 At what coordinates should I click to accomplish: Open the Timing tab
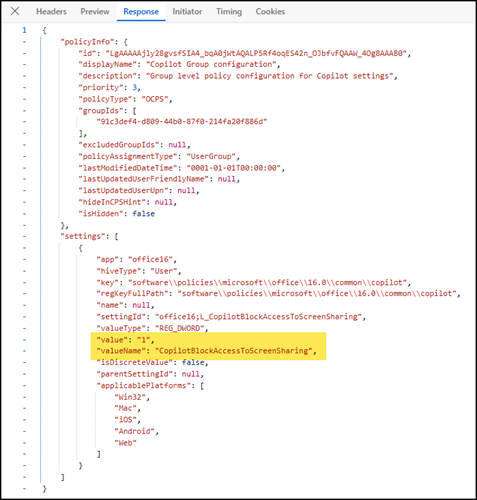229,12
